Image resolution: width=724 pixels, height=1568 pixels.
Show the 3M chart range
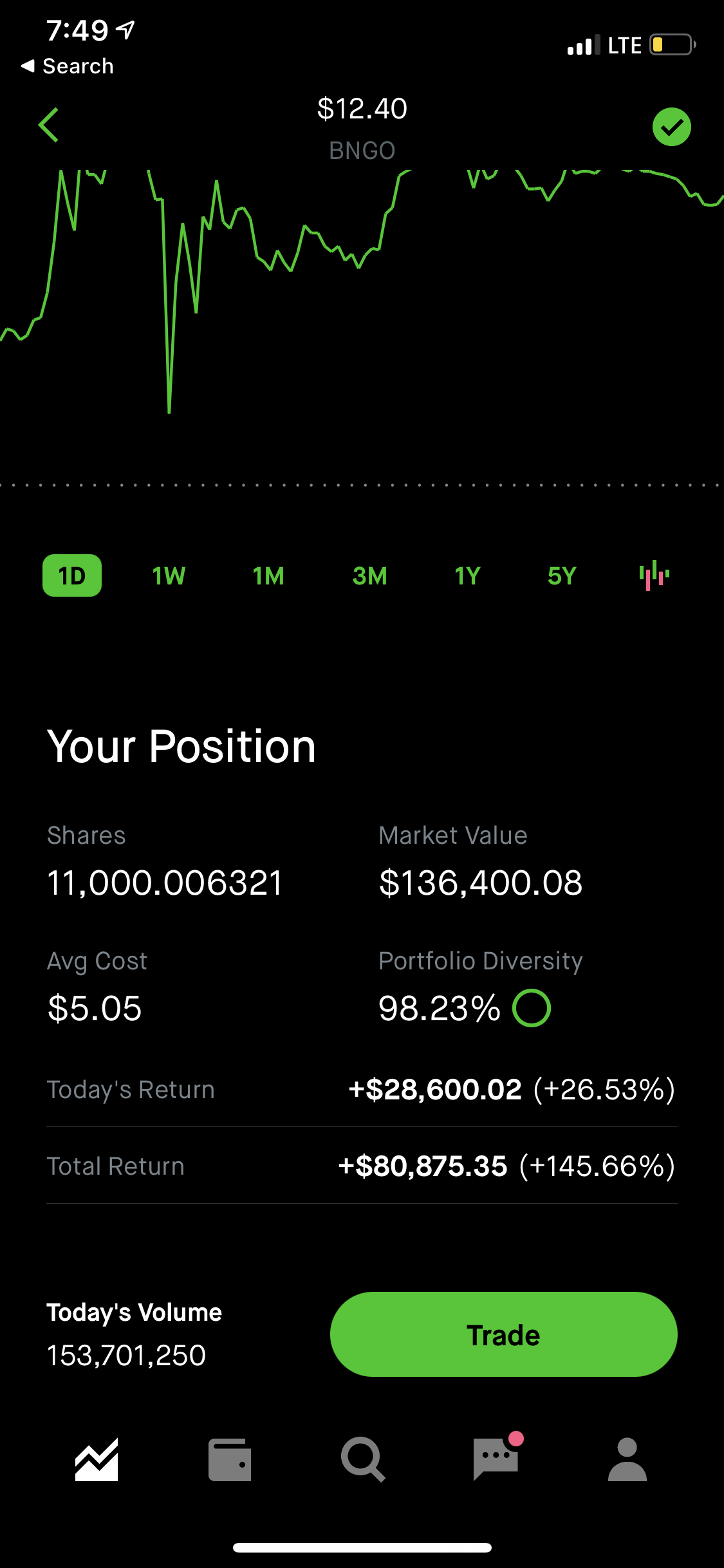click(x=369, y=575)
